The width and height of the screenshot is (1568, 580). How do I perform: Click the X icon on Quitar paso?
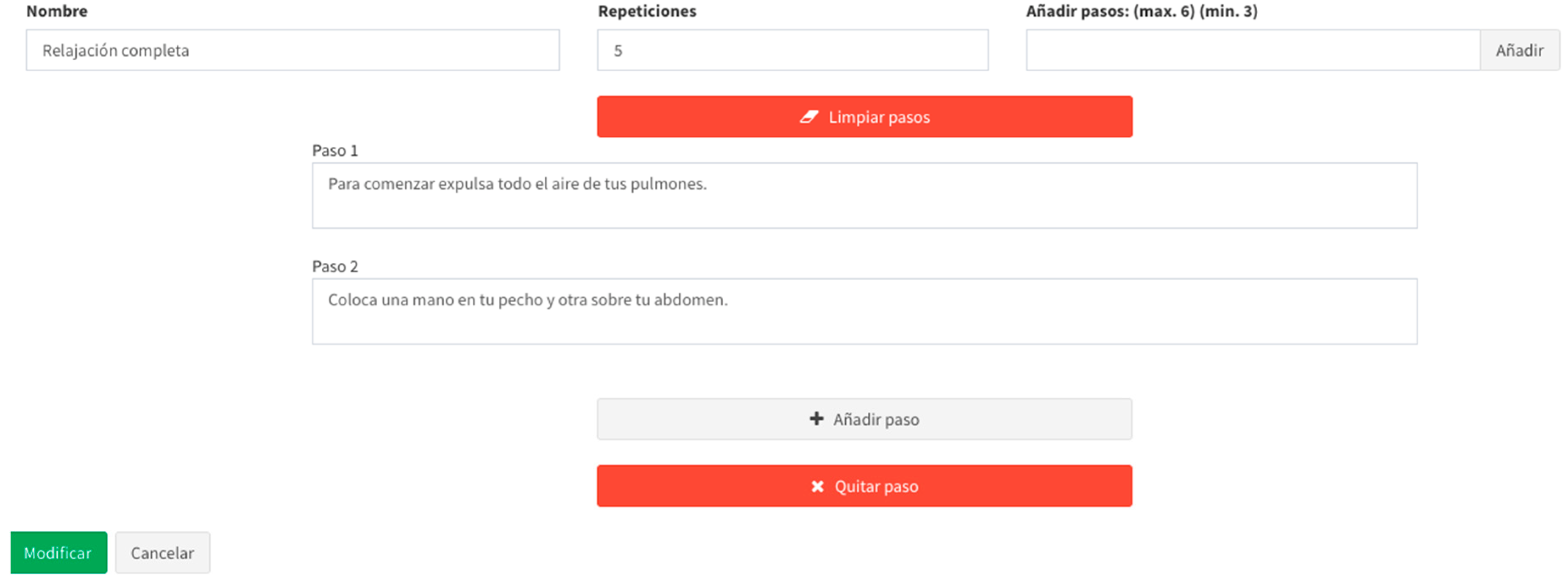pos(817,486)
